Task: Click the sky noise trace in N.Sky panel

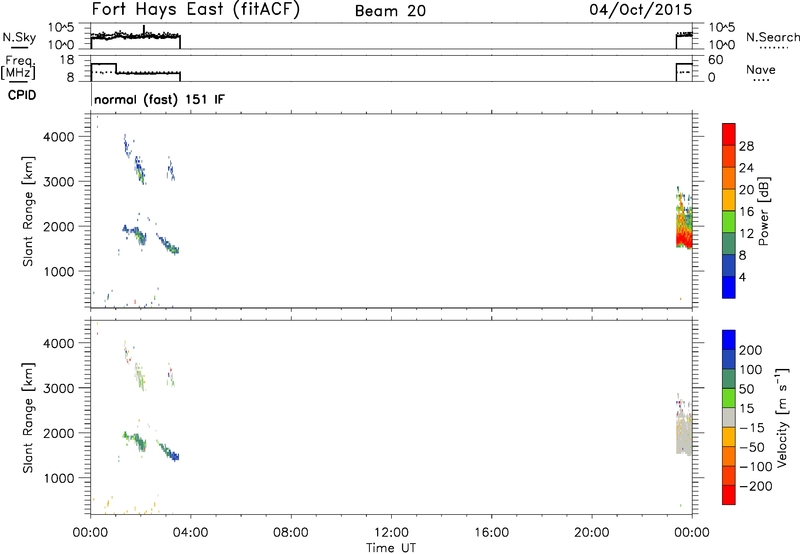Action: pyautogui.click(x=136, y=36)
